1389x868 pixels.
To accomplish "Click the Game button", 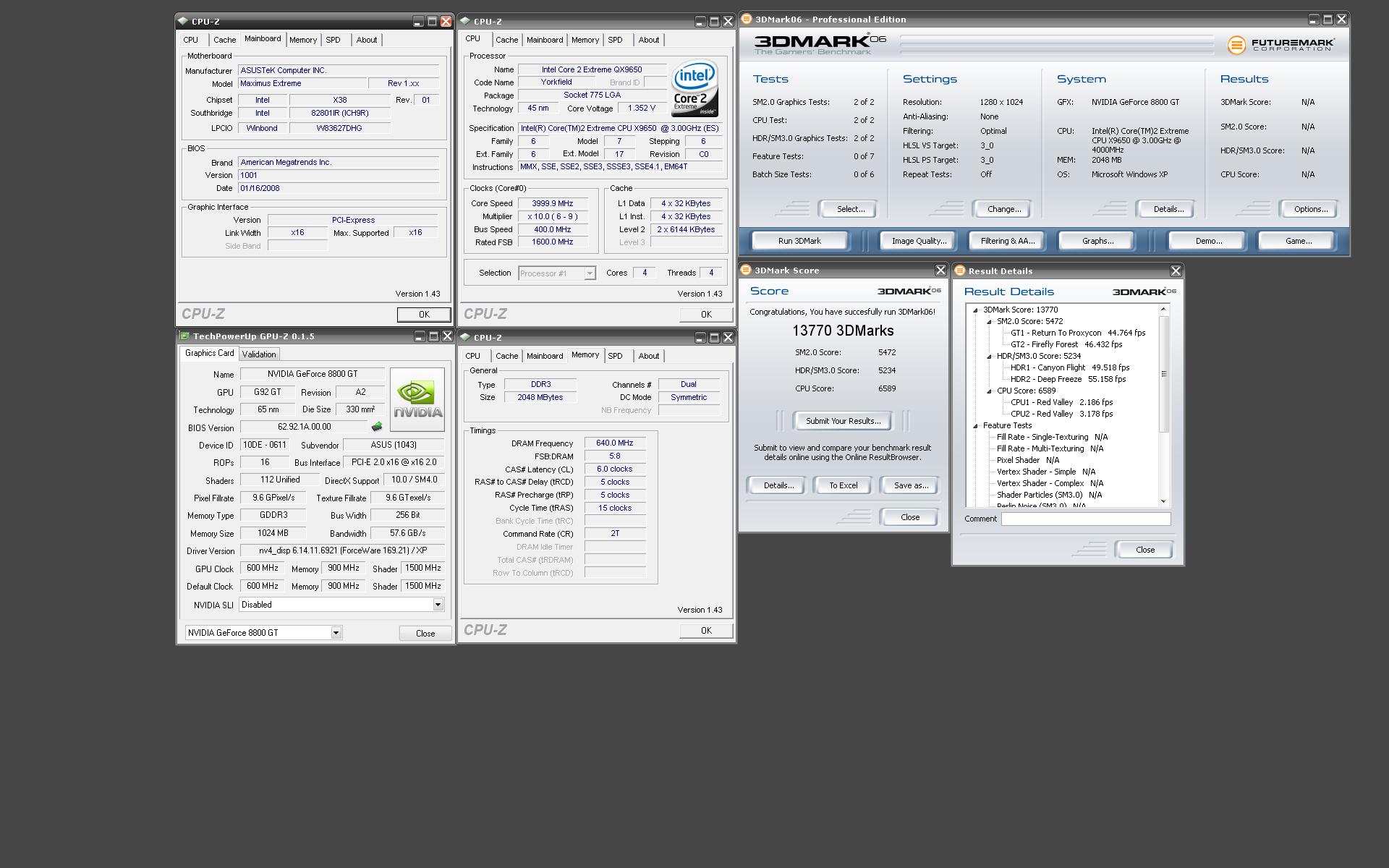I will point(1298,241).
